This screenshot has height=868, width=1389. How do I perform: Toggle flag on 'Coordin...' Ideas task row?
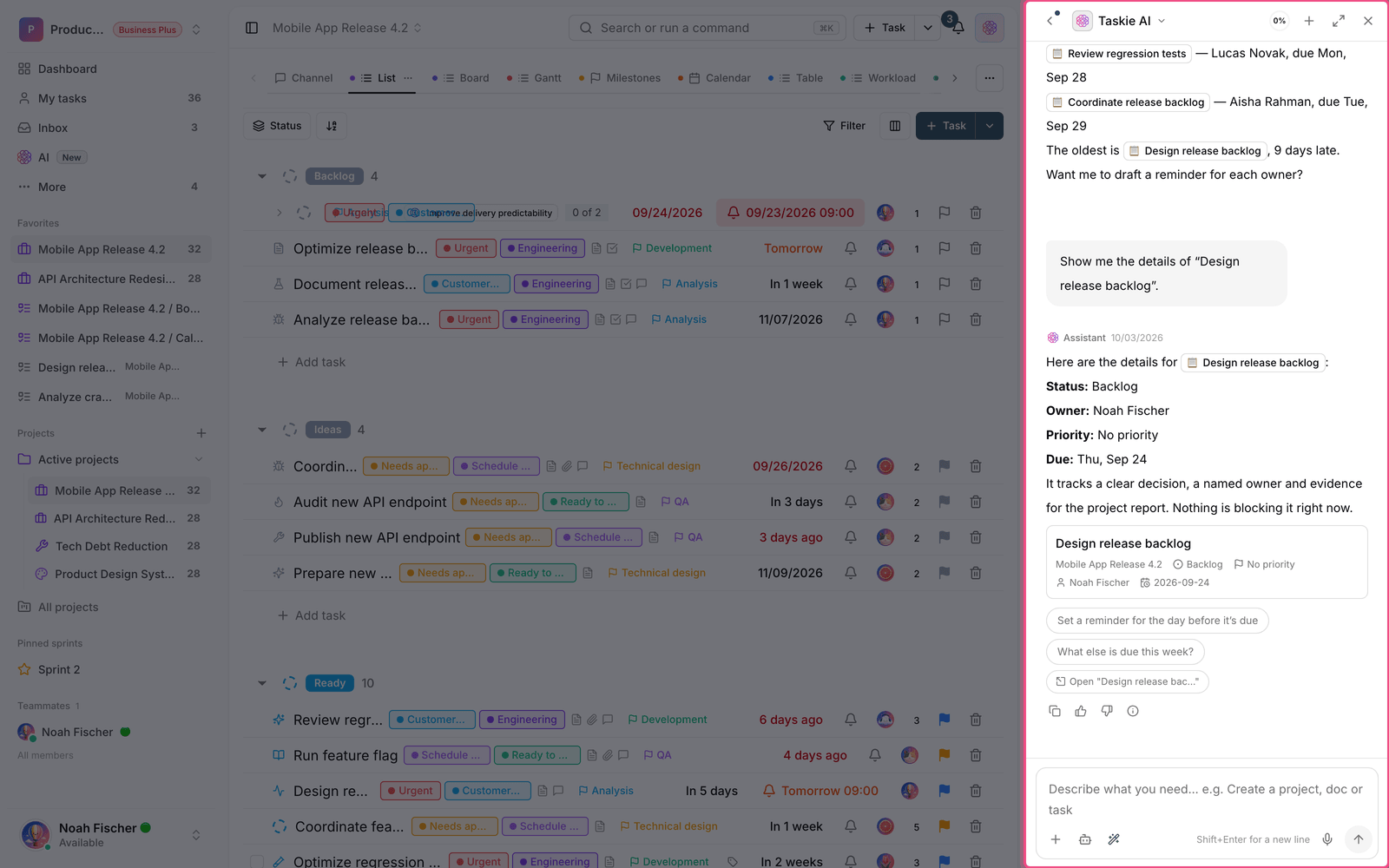(x=945, y=466)
